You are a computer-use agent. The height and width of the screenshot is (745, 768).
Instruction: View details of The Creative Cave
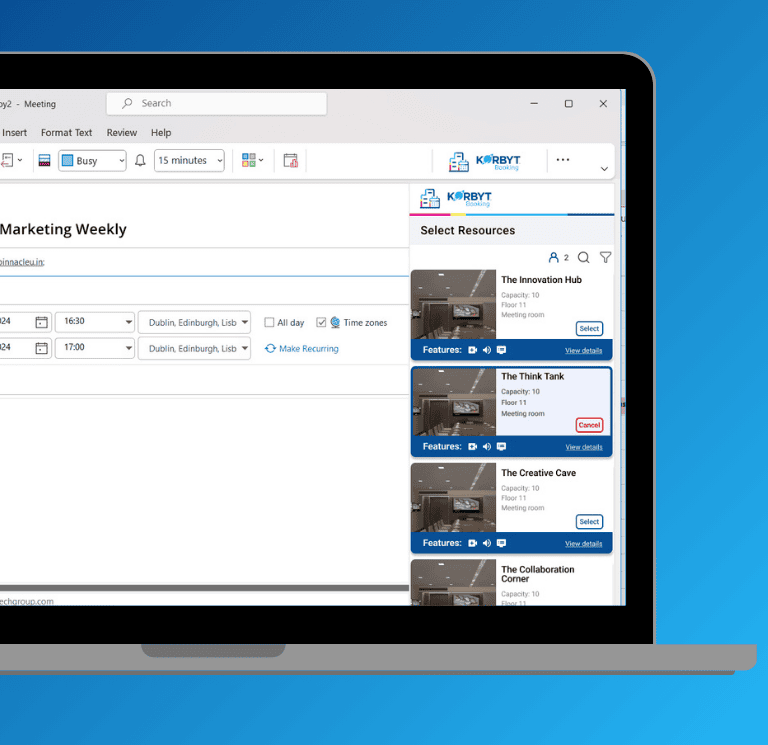tap(583, 544)
